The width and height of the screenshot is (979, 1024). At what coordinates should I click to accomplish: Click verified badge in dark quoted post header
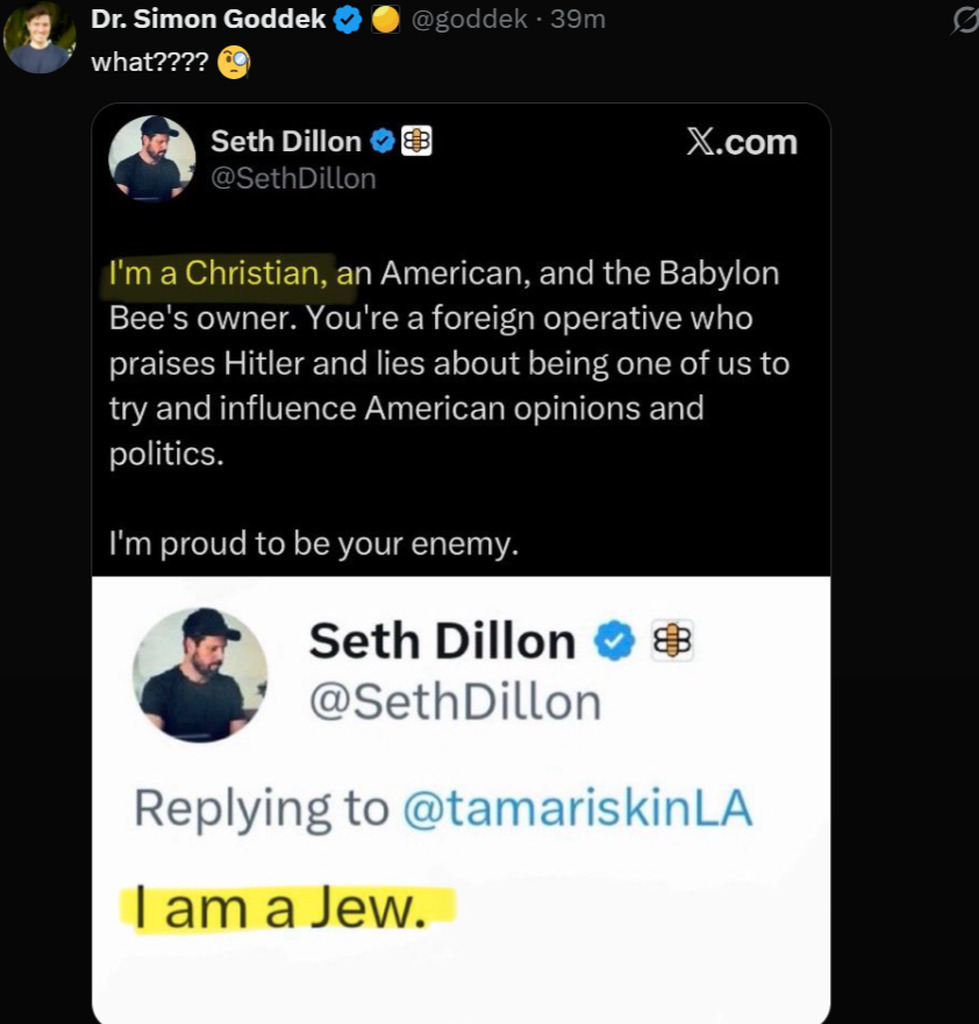pyautogui.click(x=382, y=143)
